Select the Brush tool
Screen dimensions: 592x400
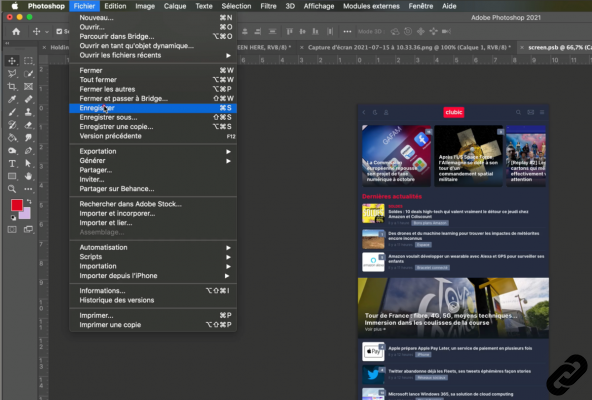[x=12, y=112]
